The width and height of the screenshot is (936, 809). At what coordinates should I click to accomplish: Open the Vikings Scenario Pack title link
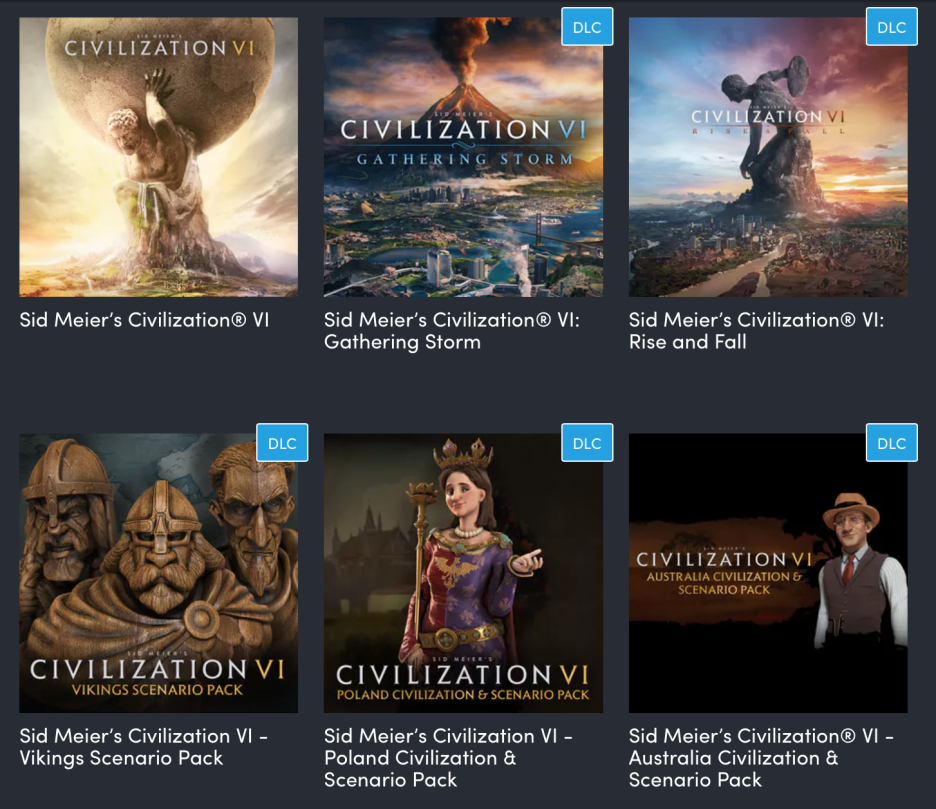[144, 747]
